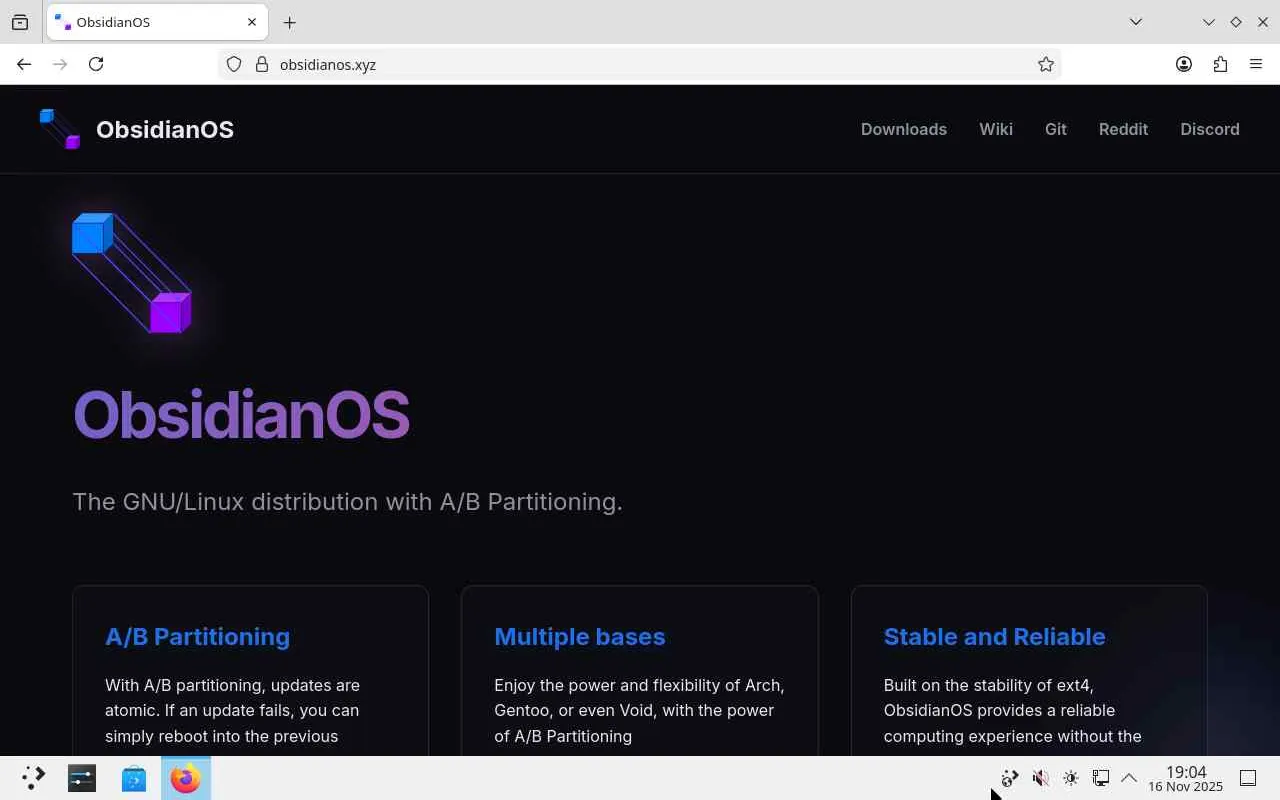Click the tray icon right of the brightness icon
This screenshot has width=1280, height=800.
point(1100,778)
